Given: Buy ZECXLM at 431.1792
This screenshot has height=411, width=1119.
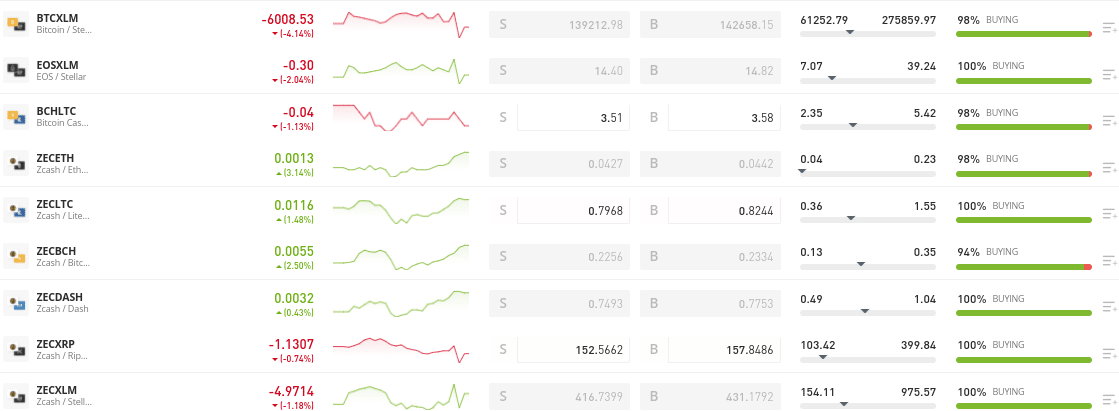Looking at the screenshot, I should click(710, 397).
